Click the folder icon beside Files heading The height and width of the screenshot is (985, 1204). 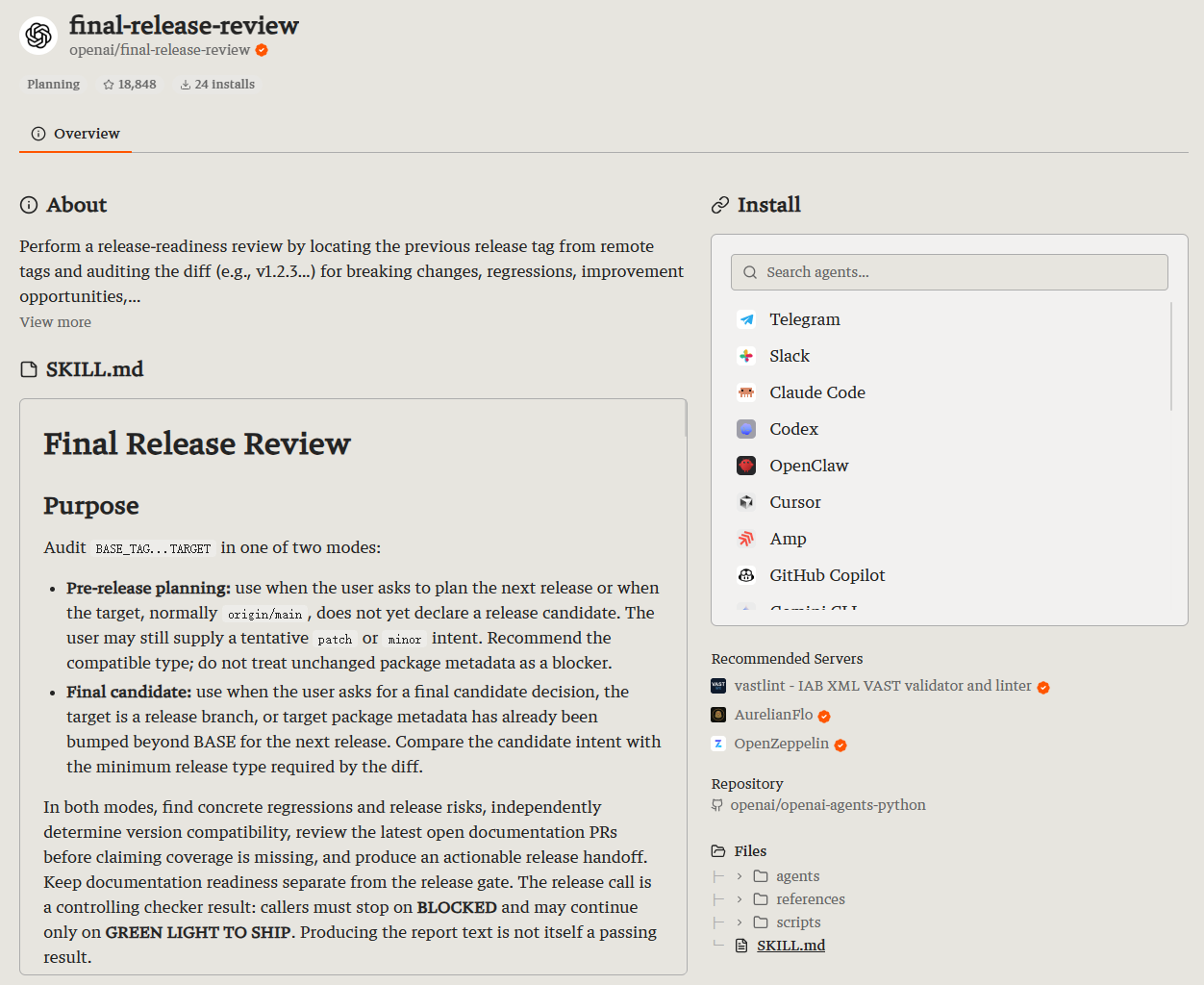718,851
